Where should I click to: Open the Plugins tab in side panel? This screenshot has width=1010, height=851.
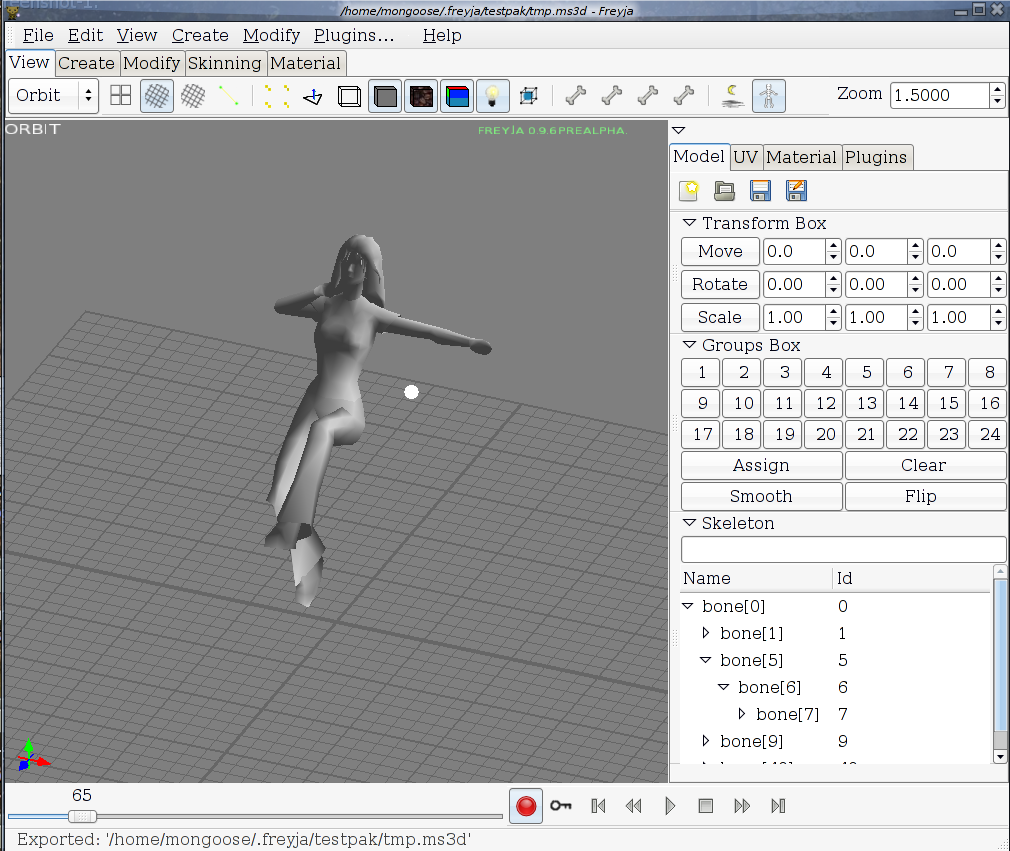(x=876, y=157)
